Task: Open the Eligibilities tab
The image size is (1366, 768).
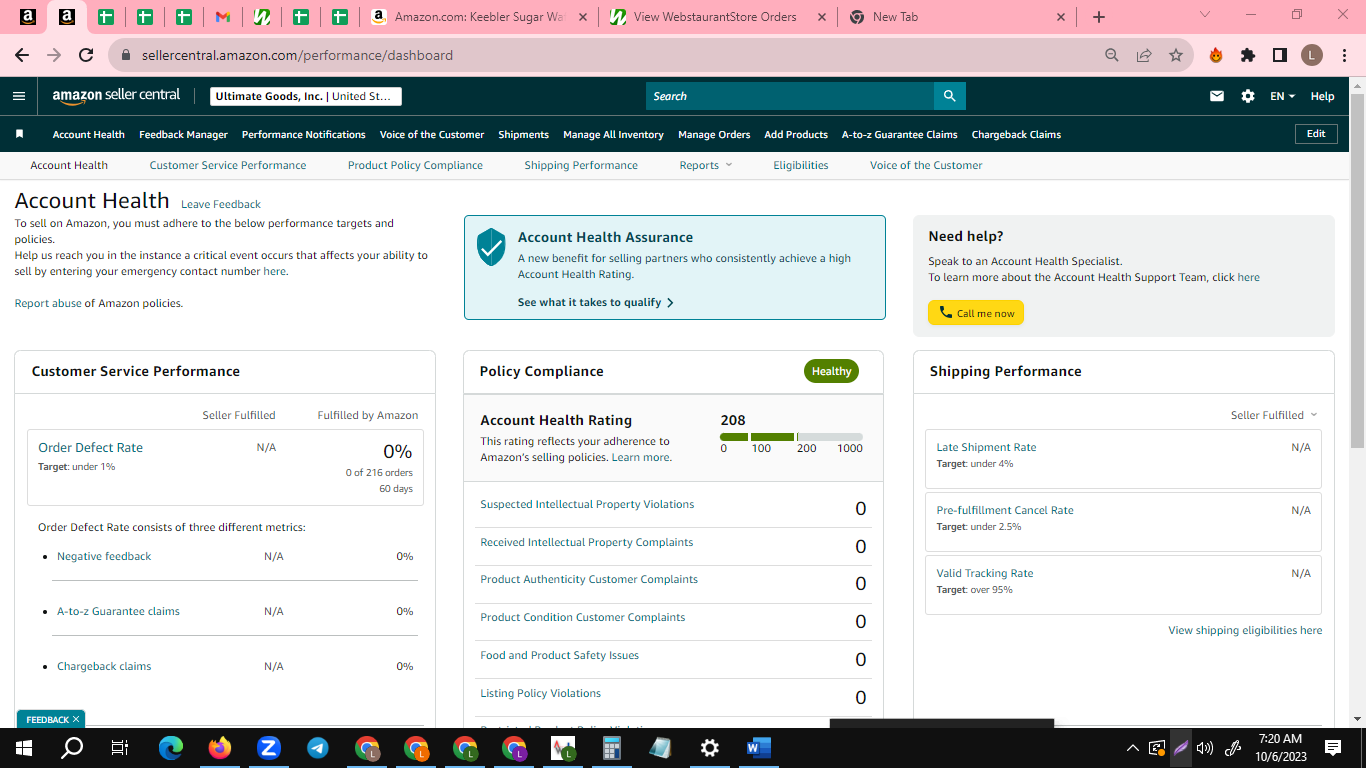Action: coord(801,165)
